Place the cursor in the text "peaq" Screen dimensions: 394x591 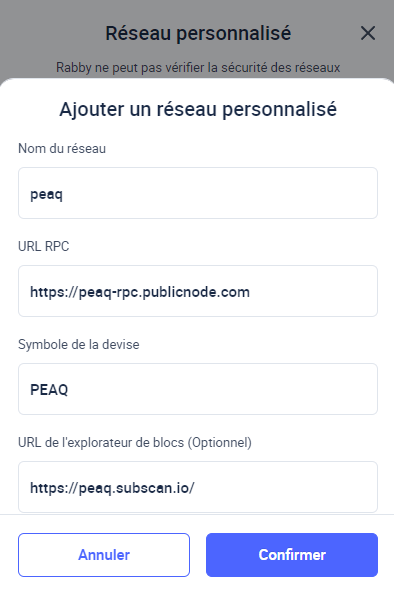point(46,194)
